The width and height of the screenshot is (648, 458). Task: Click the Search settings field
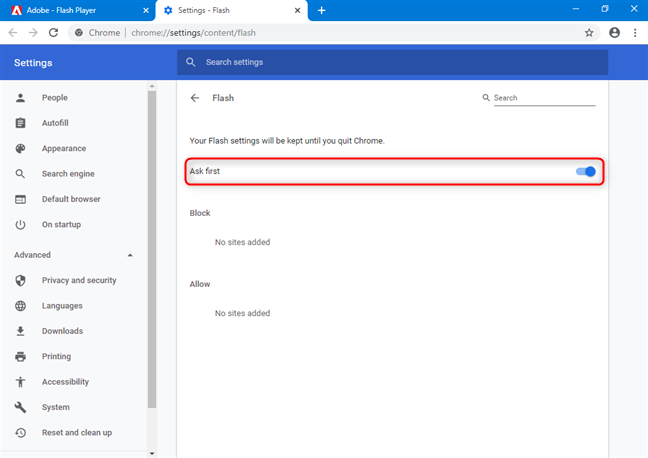tap(393, 62)
